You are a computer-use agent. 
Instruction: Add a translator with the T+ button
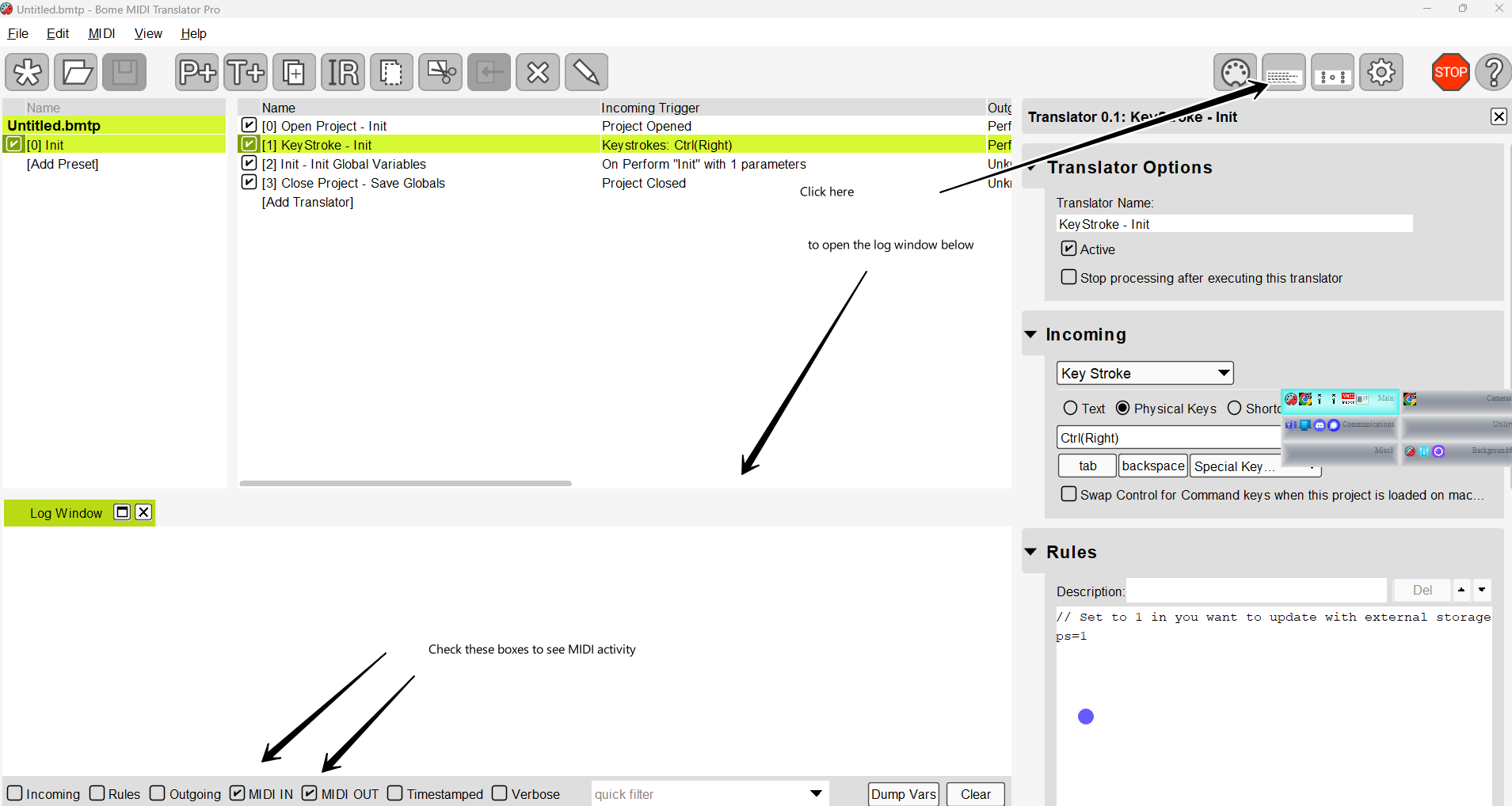tap(246, 72)
